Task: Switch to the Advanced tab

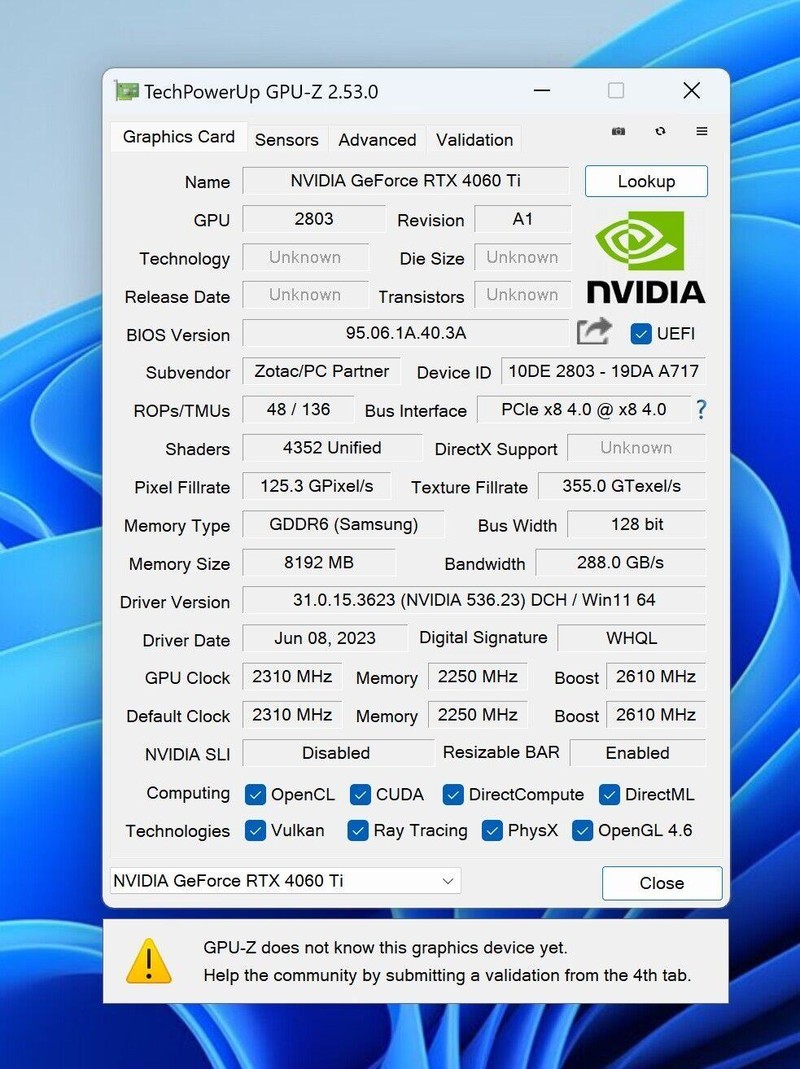Action: tap(377, 140)
